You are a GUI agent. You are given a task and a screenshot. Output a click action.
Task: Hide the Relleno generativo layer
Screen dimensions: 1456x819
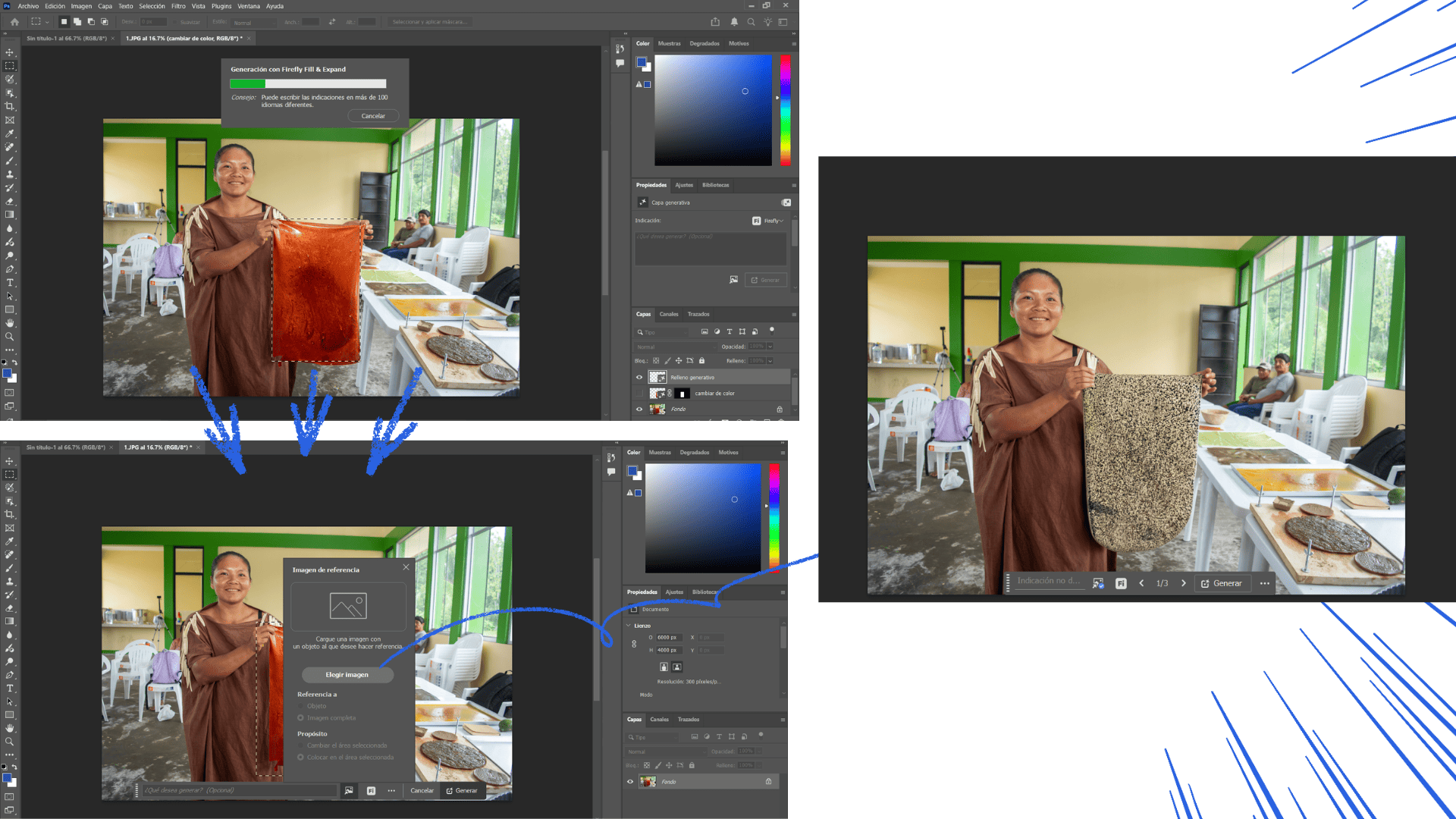pyautogui.click(x=639, y=377)
